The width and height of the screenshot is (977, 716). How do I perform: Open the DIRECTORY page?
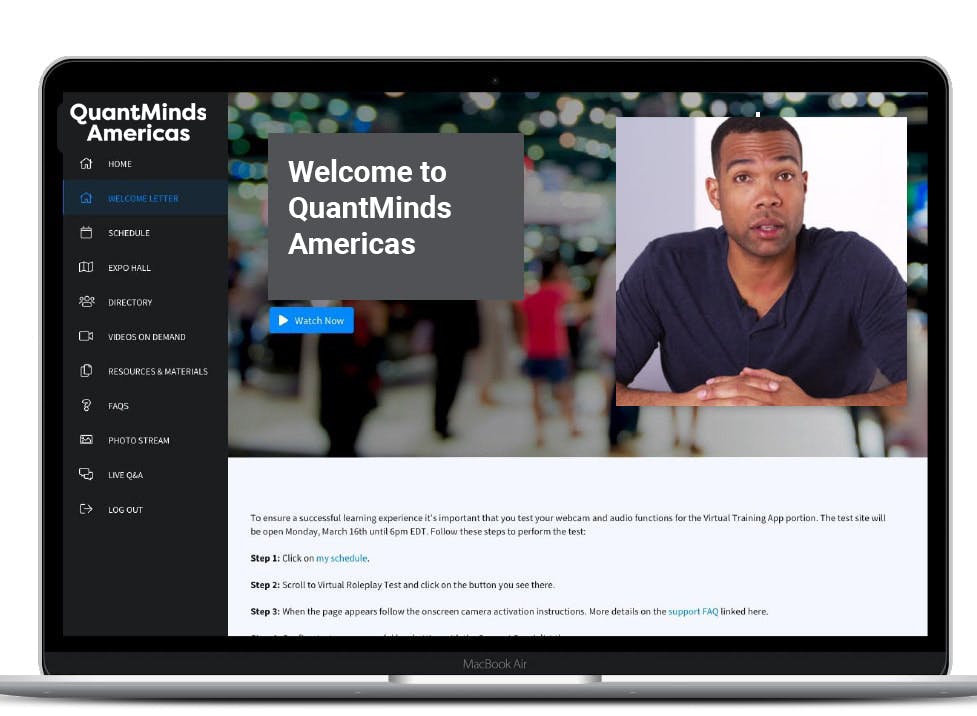tap(130, 302)
